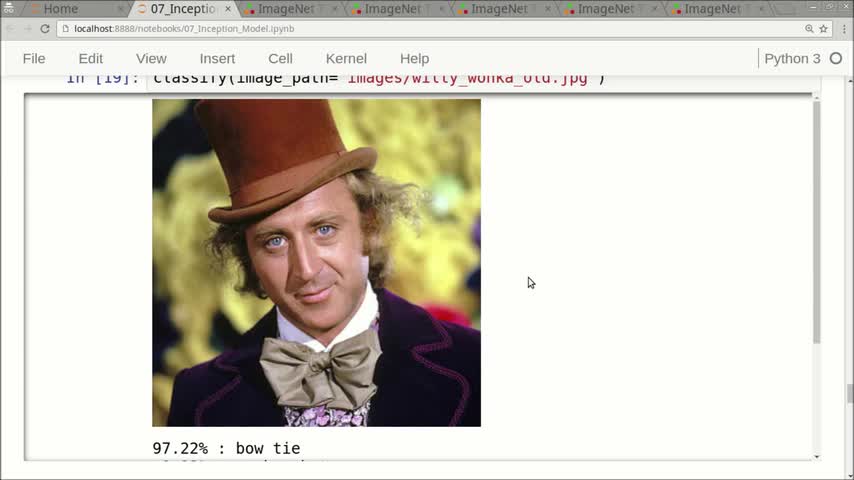
Task: Click the '97.22% : bow tie' result text
Action: tap(226, 448)
